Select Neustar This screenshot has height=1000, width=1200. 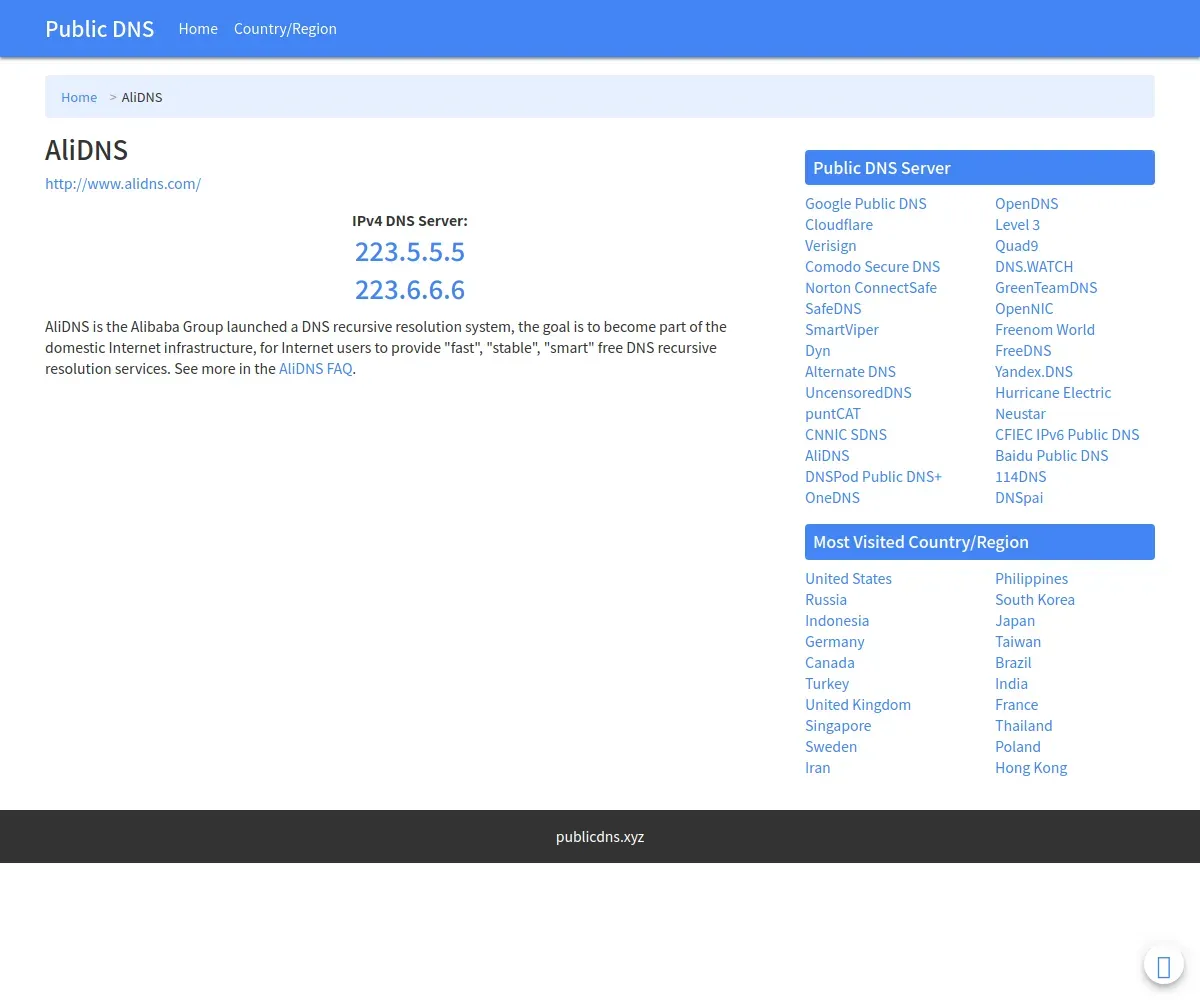[1021, 414]
